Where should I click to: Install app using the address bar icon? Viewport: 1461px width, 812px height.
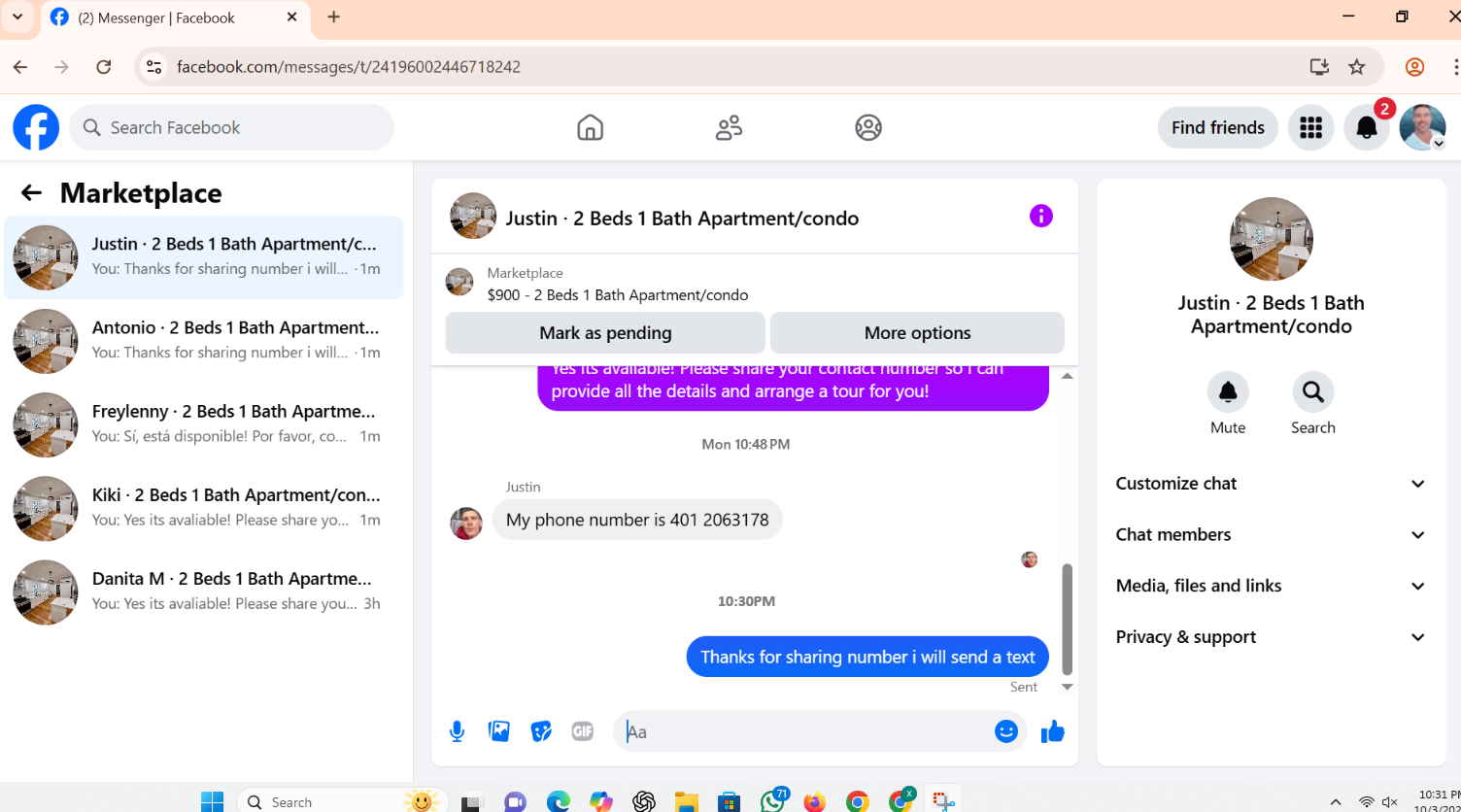[1318, 67]
